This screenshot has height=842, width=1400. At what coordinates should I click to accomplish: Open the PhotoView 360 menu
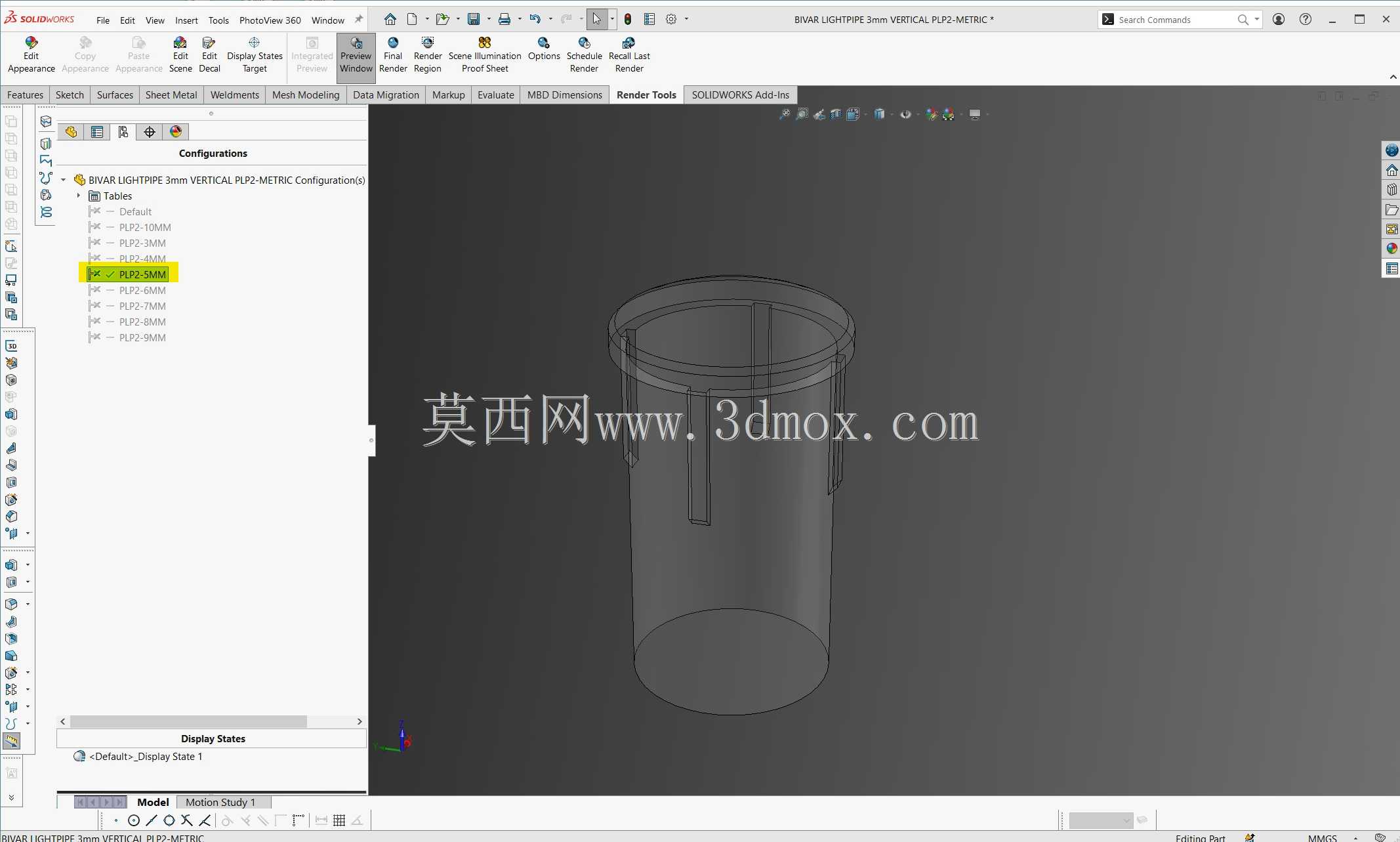pyautogui.click(x=270, y=20)
